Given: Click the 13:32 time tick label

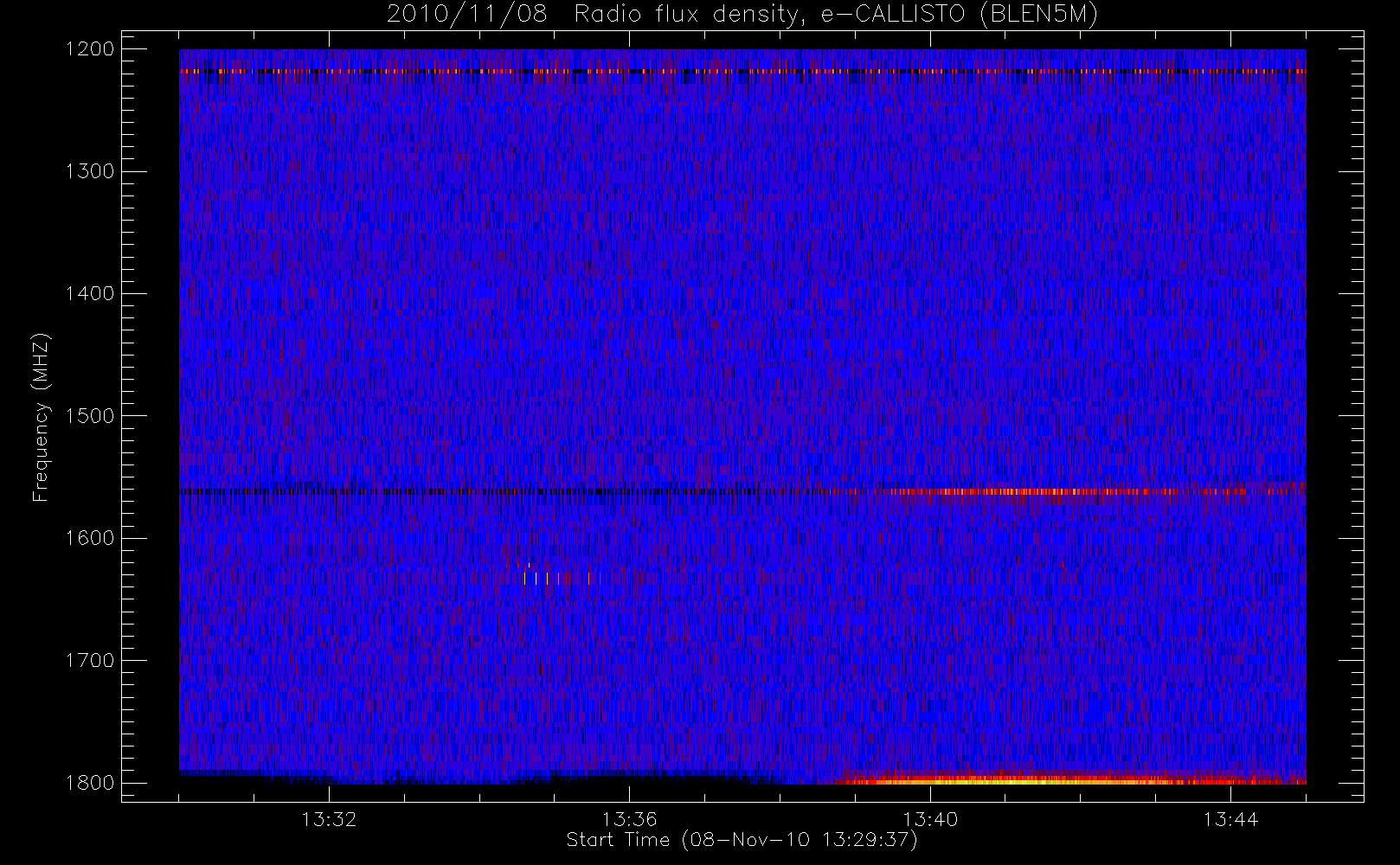Looking at the screenshot, I should [329, 819].
